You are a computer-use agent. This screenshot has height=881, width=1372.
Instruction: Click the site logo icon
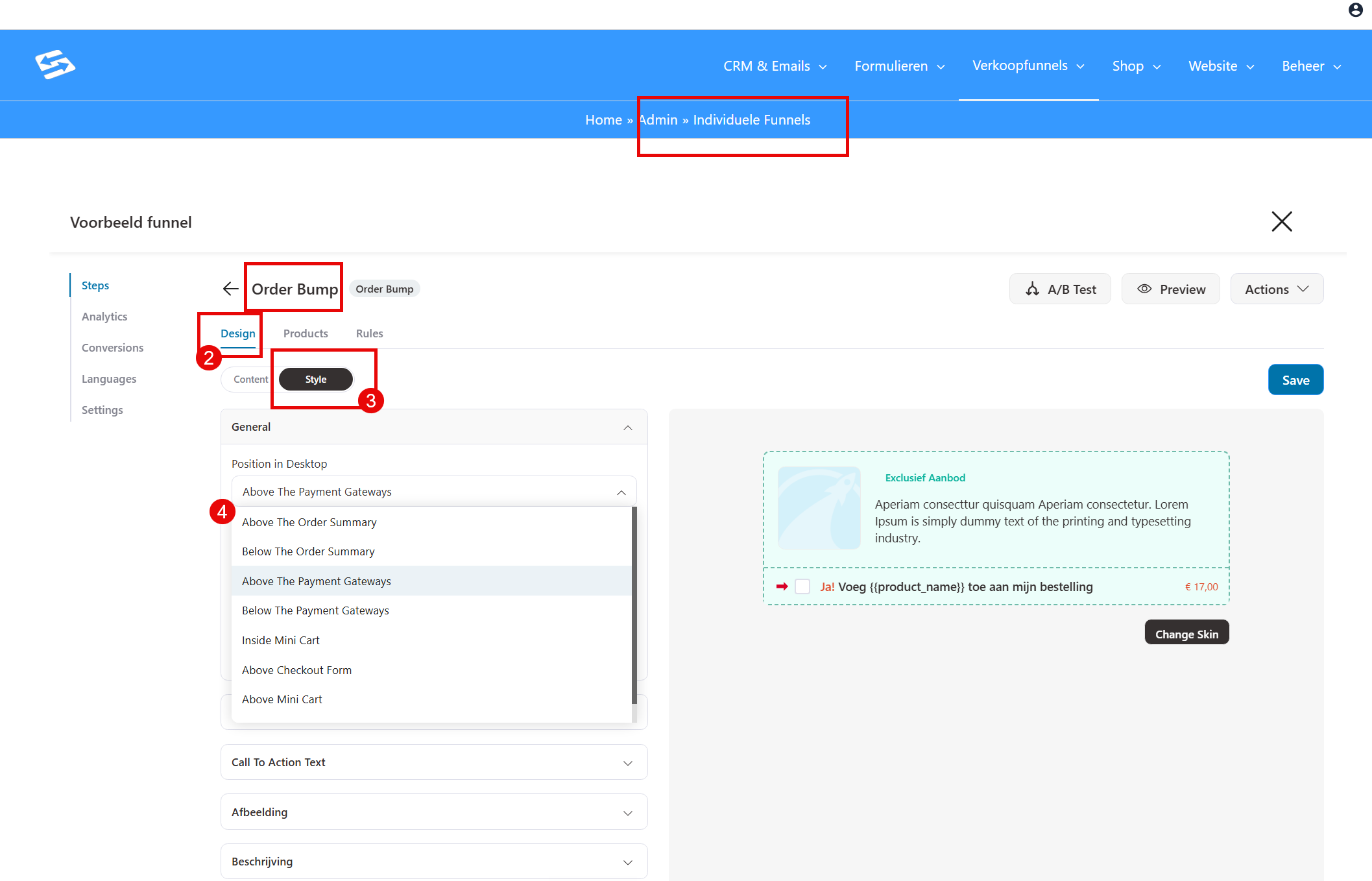[x=55, y=64]
